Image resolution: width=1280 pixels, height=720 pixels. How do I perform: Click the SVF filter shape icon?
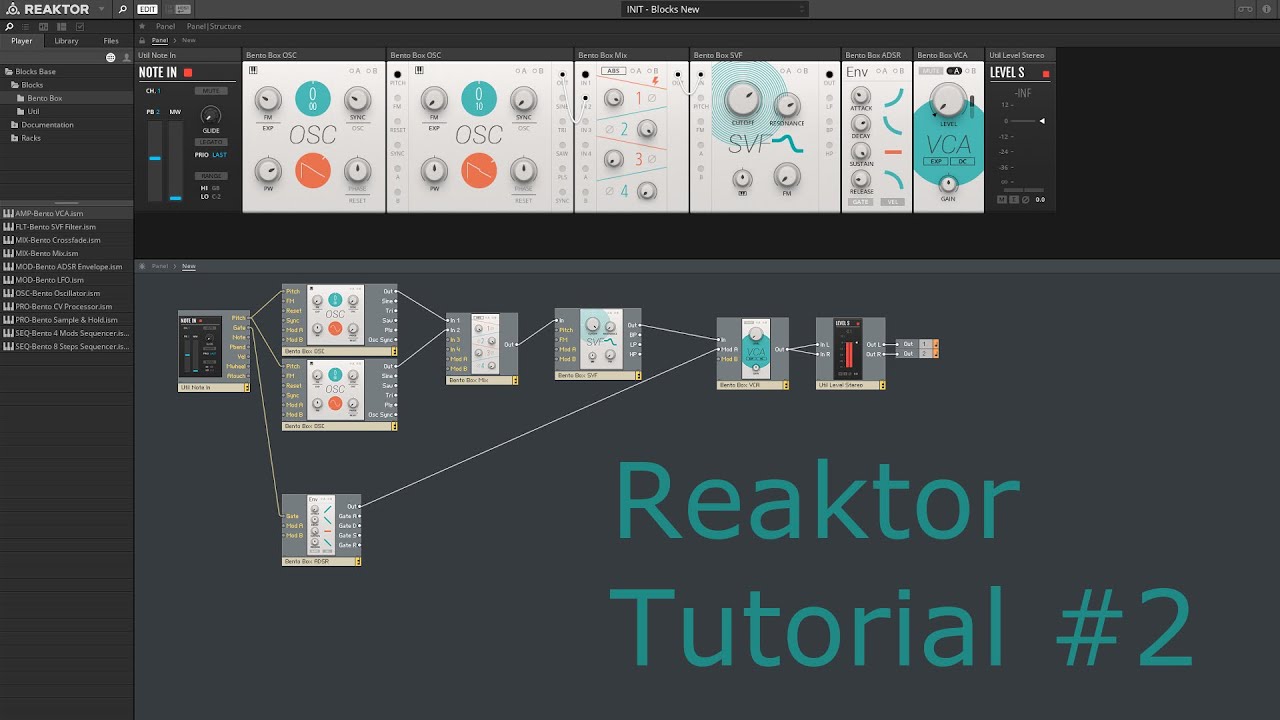pyautogui.click(x=787, y=146)
